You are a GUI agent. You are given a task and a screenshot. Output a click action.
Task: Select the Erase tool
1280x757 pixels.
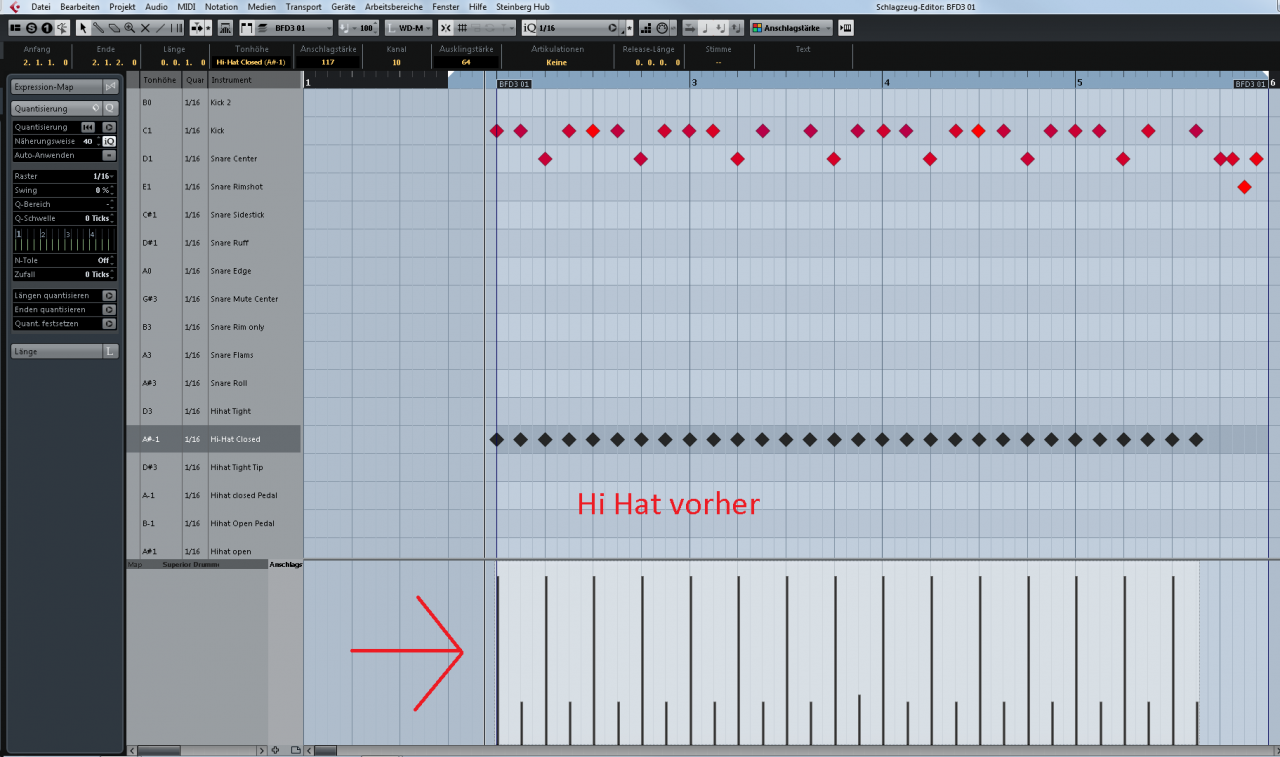point(114,28)
